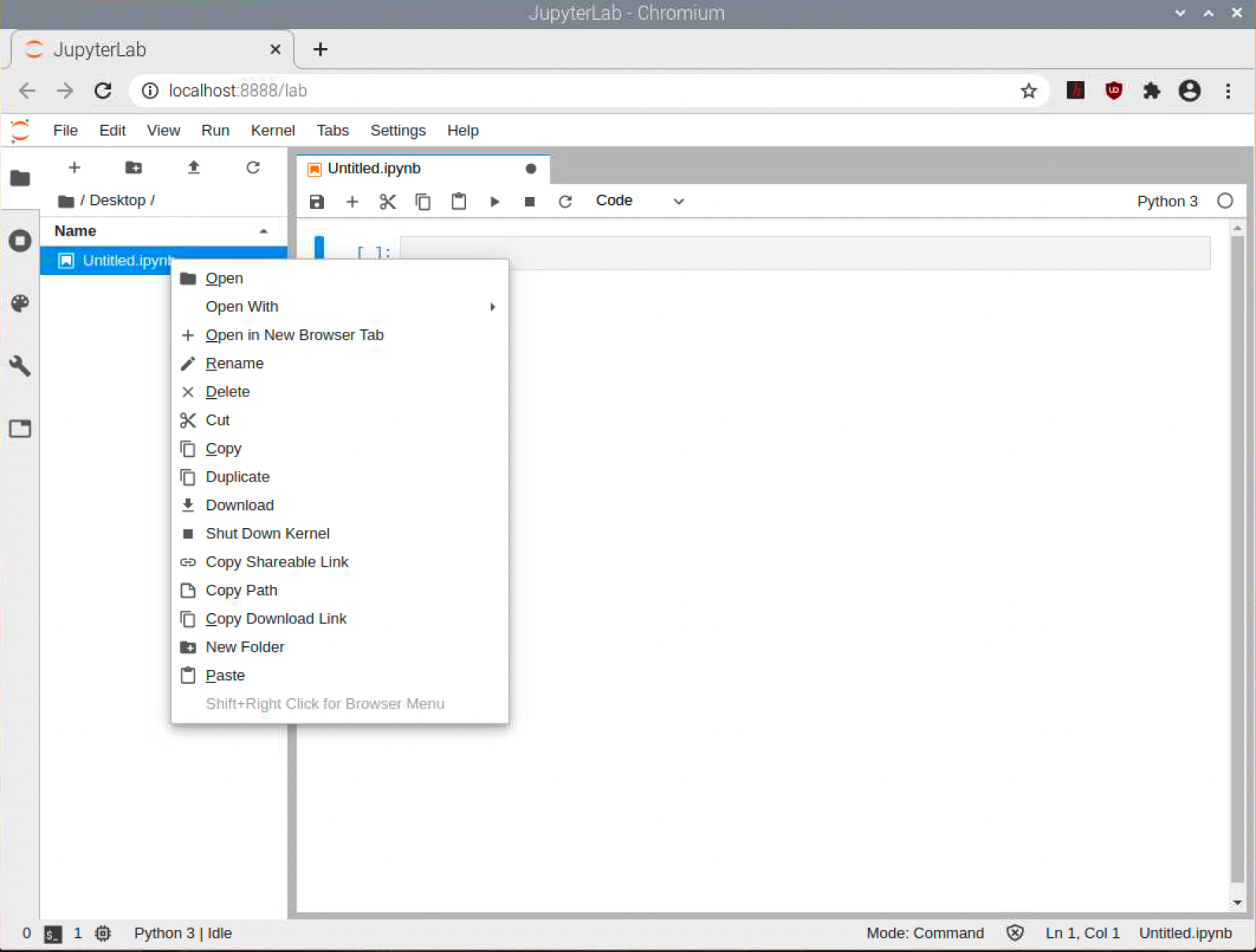Select New Folder in context menu
1256x952 pixels.
tap(340, 647)
